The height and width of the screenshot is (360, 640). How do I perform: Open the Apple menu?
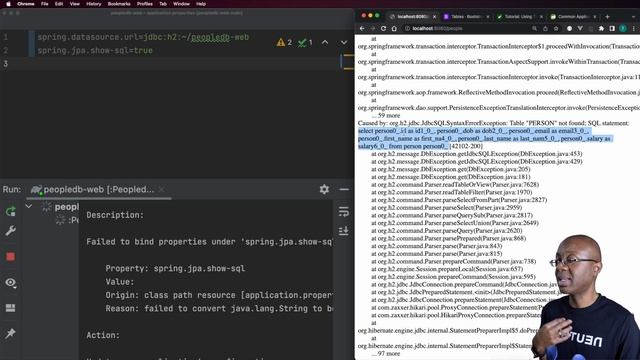[x=8, y=4]
